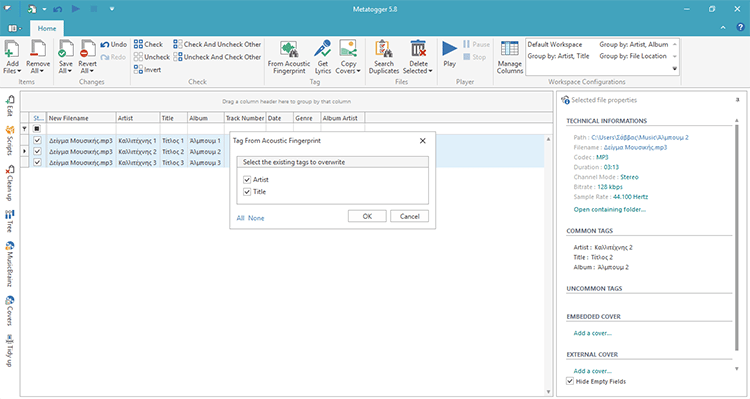Open containing folder link
Image resolution: width=750 pixels, height=399 pixels.
point(609,210)
